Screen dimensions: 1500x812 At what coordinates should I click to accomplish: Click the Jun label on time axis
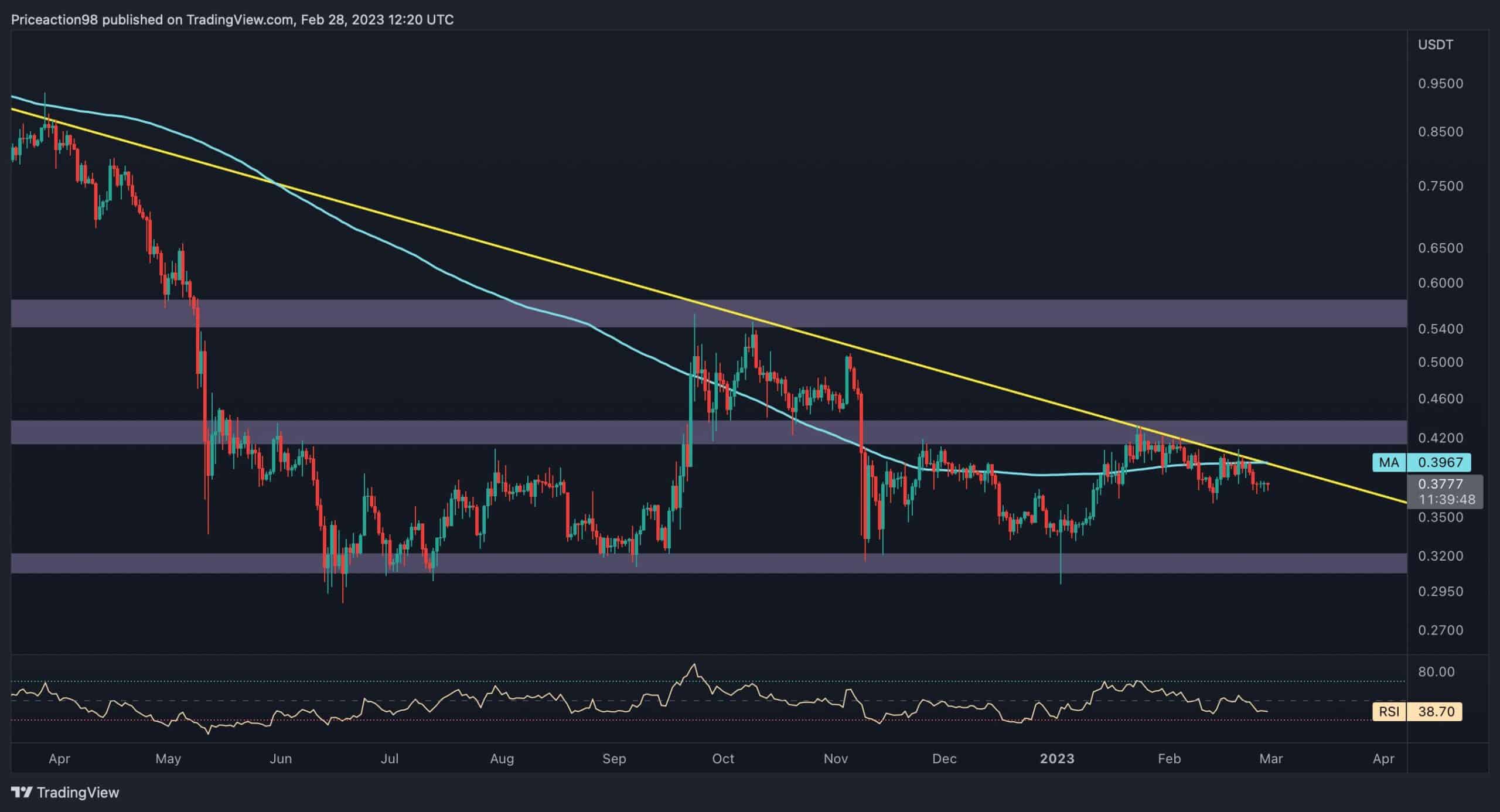(281, 759)
